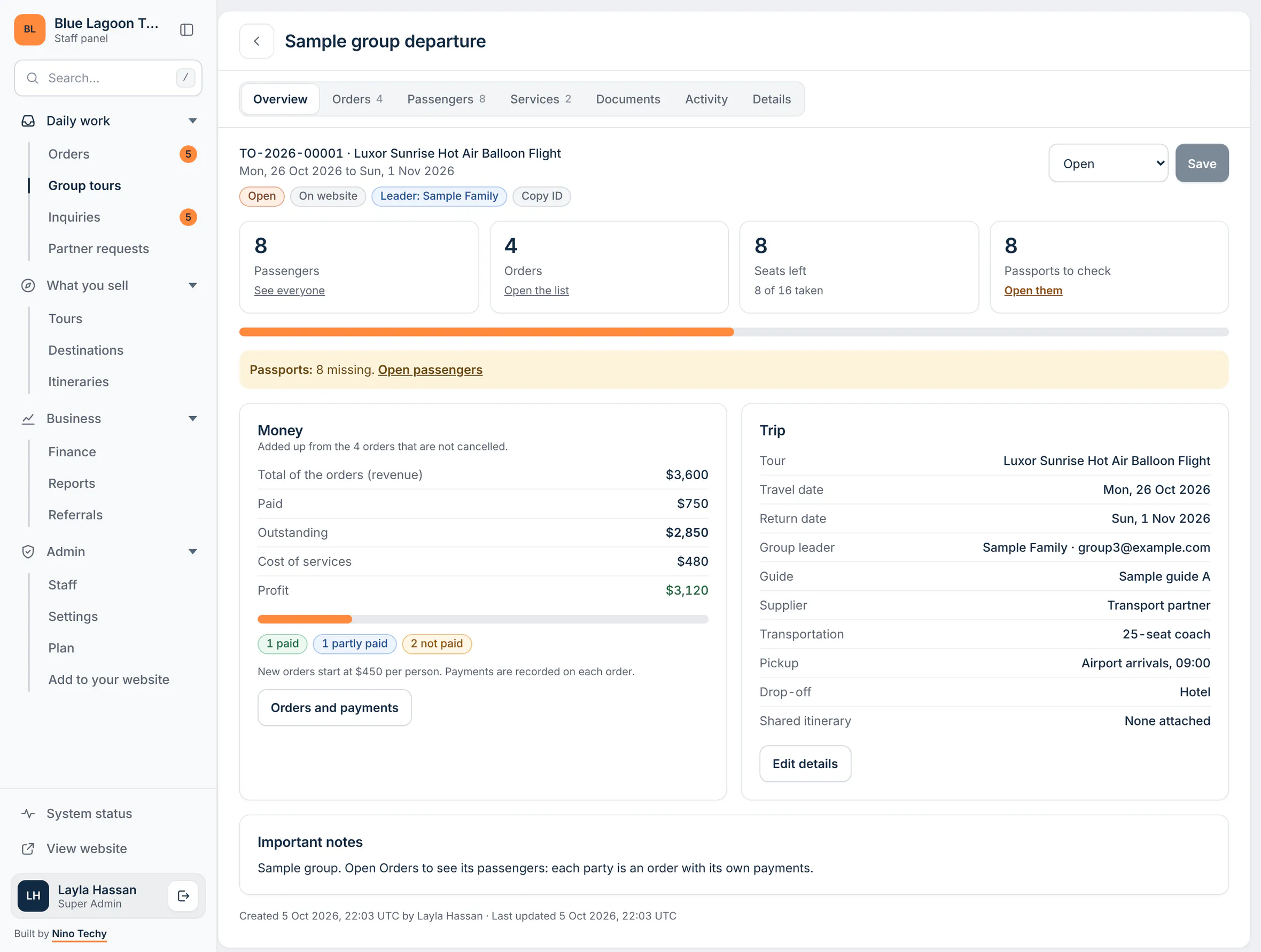Collapse the What you sell section
Image resolution: width=1261 pixels, height=952 pixels.
(193, 286)
